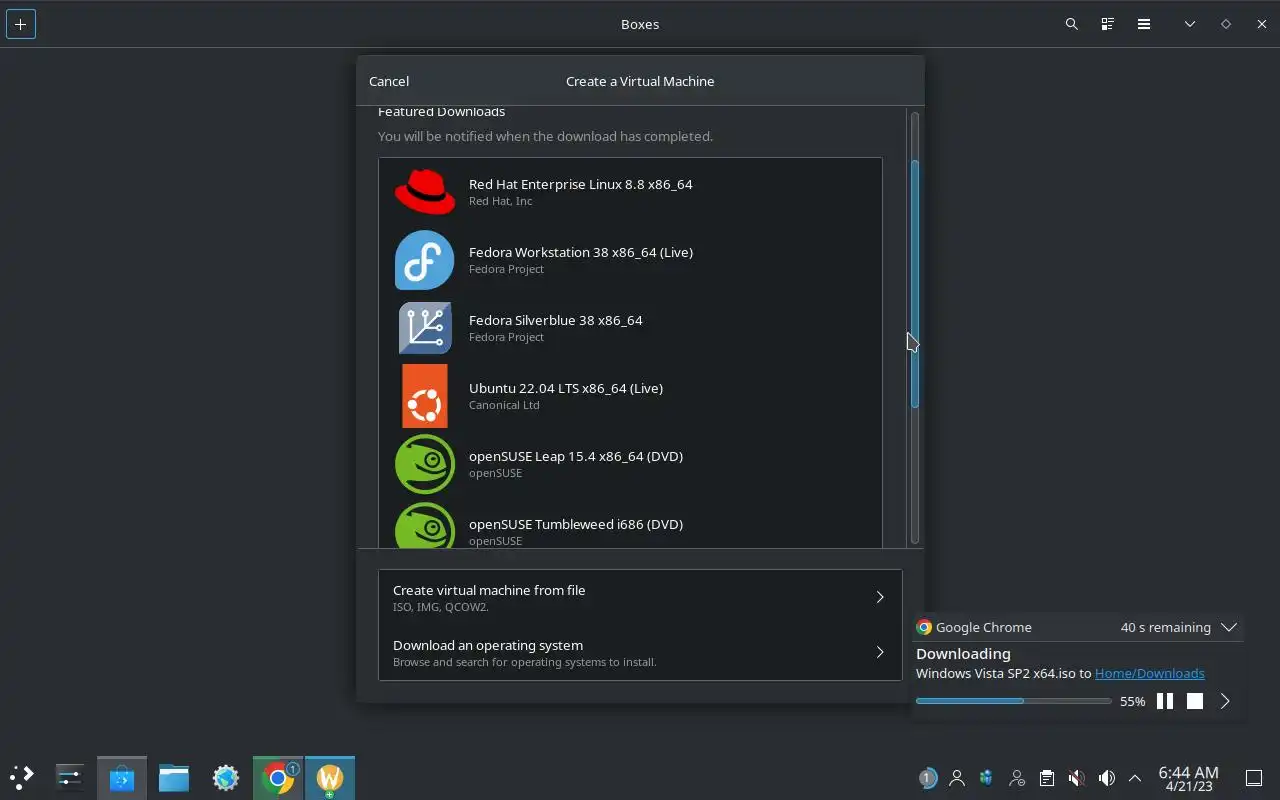Image resolution: width=1280 pixels, height=800 pixels.
Task: Click the openSUSE Leap logo icon
Action: click(425, 464)
